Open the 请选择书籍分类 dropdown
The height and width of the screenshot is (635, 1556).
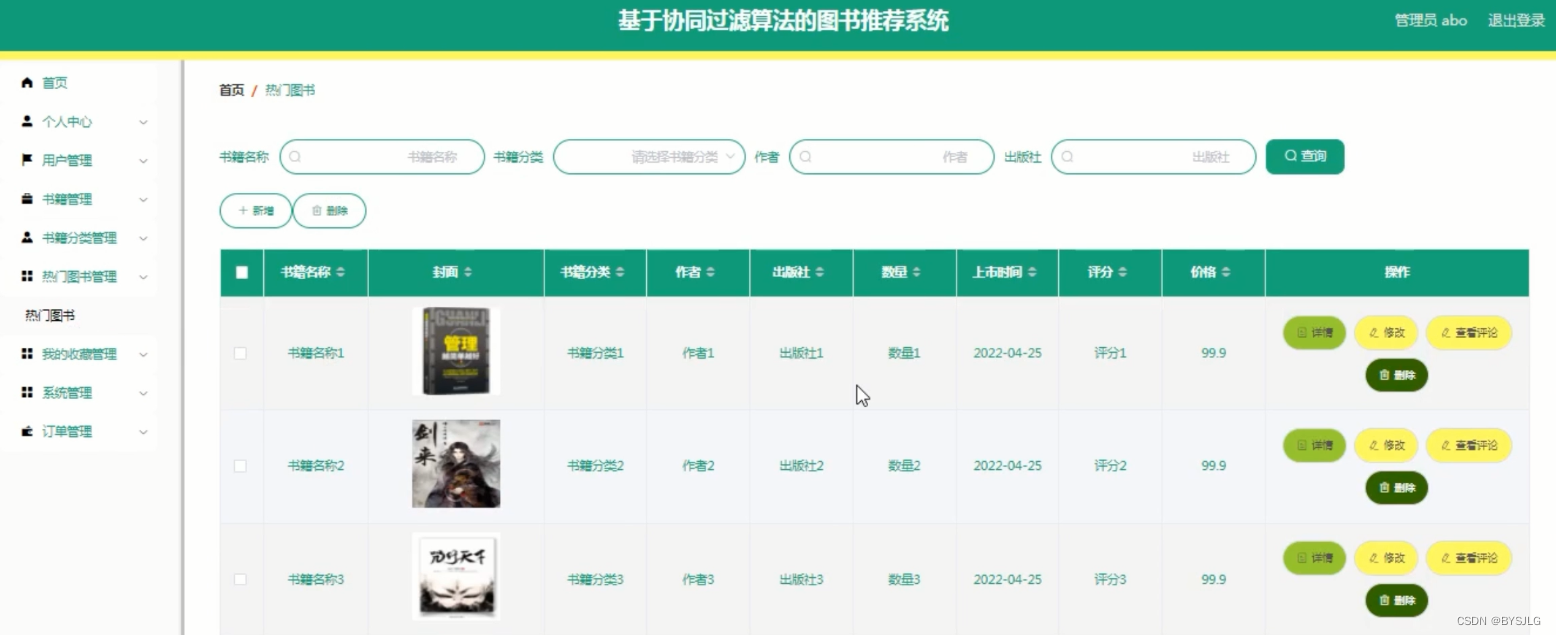tap(648, 157)
